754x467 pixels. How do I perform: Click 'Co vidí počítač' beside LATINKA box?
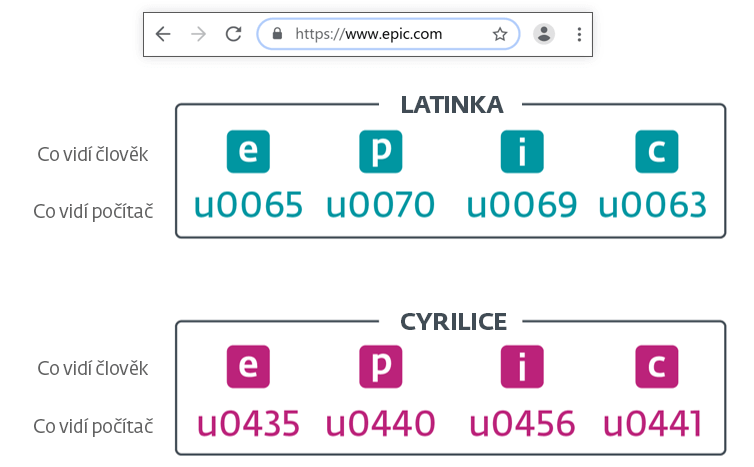point(93,211)
